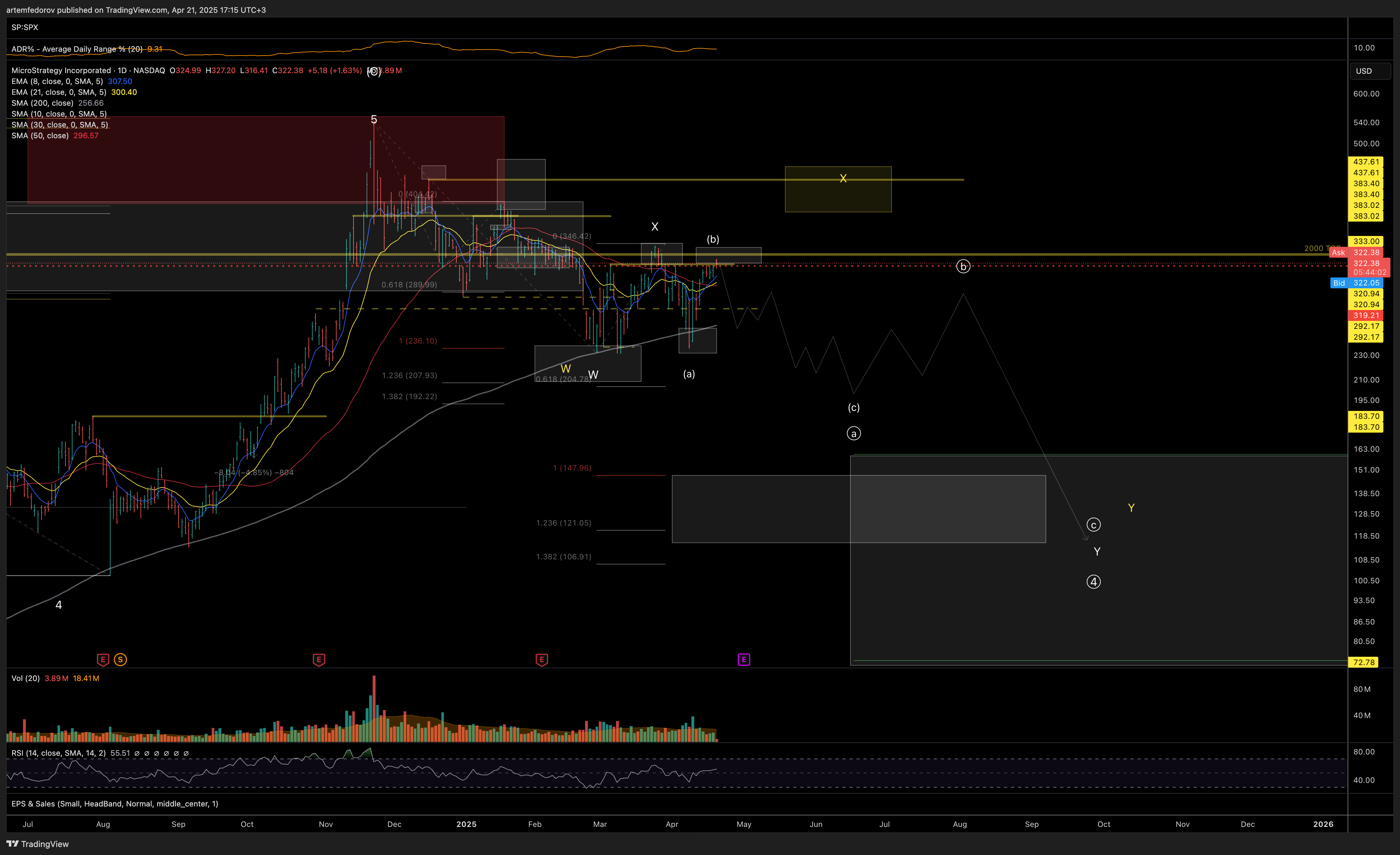The image size is (1400, 855).
Task: Click the TradingView logo
Action: [37, 844]
